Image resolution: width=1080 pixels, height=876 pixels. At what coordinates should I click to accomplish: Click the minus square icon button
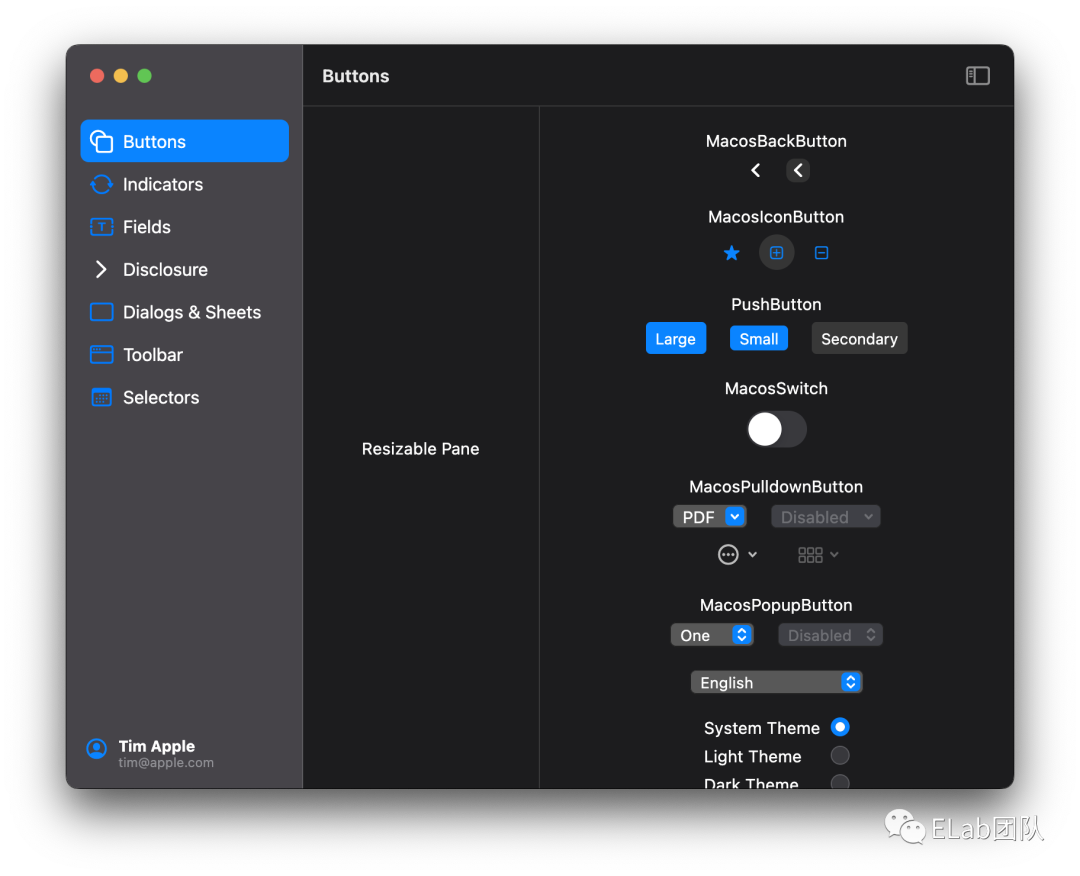pos(821,253)
